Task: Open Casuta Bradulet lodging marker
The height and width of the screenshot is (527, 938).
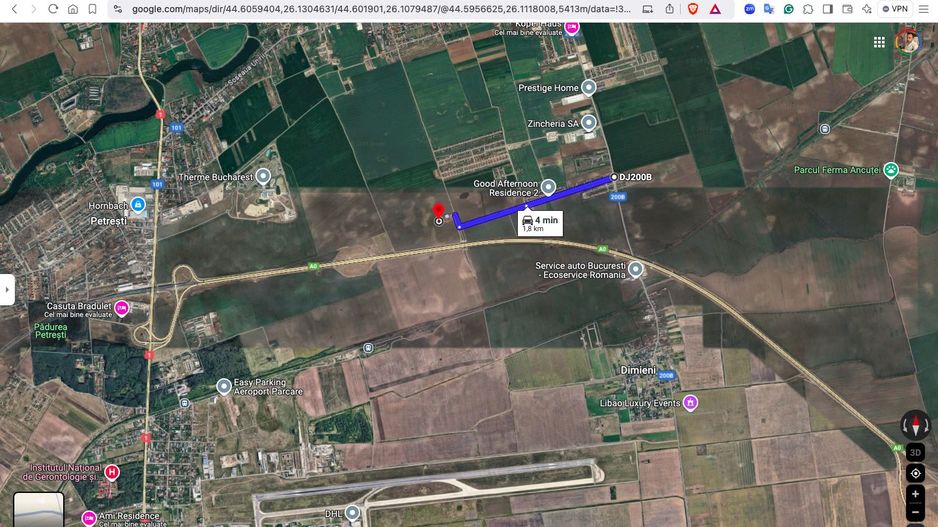Action: click(x=121, y=309)
